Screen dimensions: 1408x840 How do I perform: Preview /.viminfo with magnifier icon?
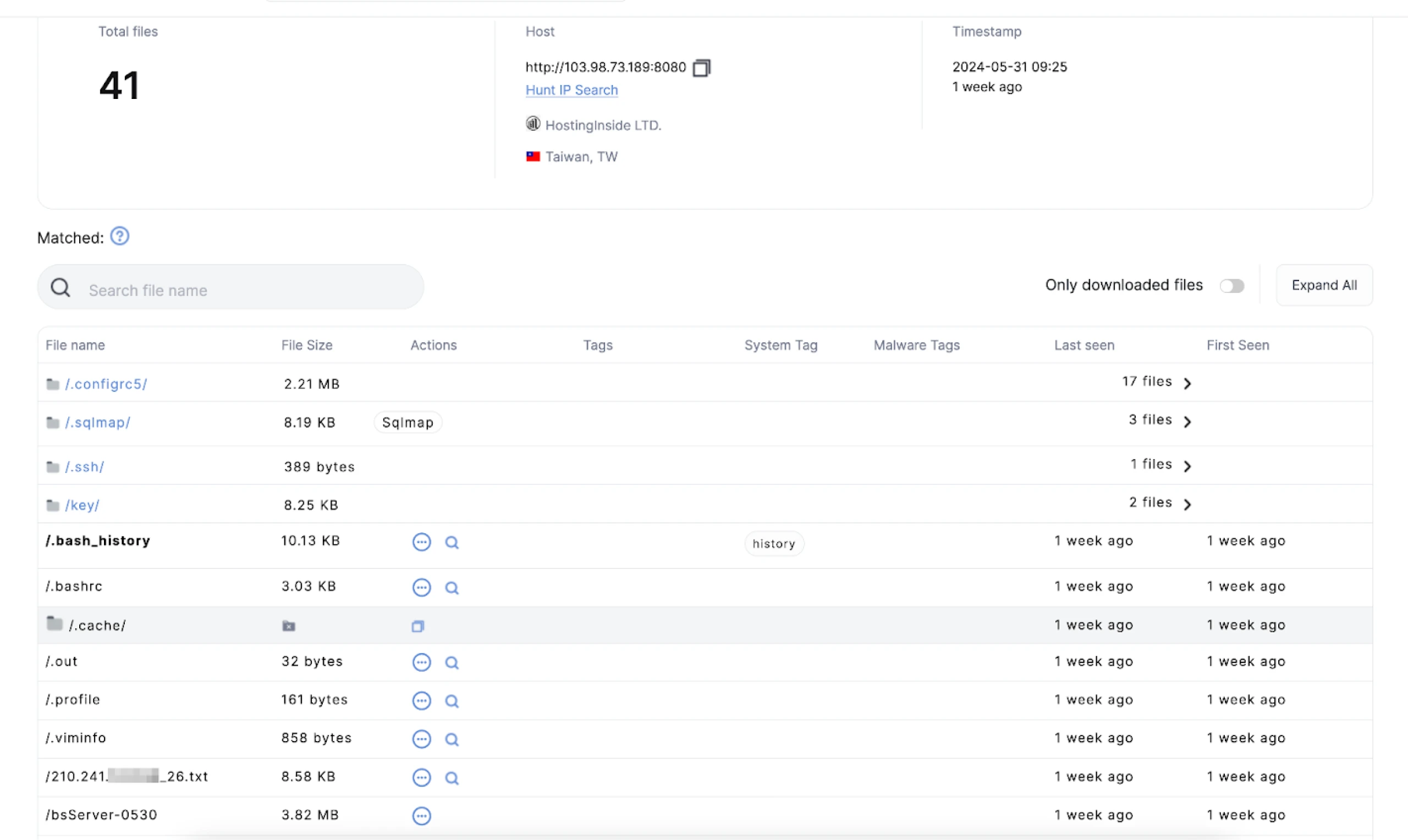click(x=451, y=739)
